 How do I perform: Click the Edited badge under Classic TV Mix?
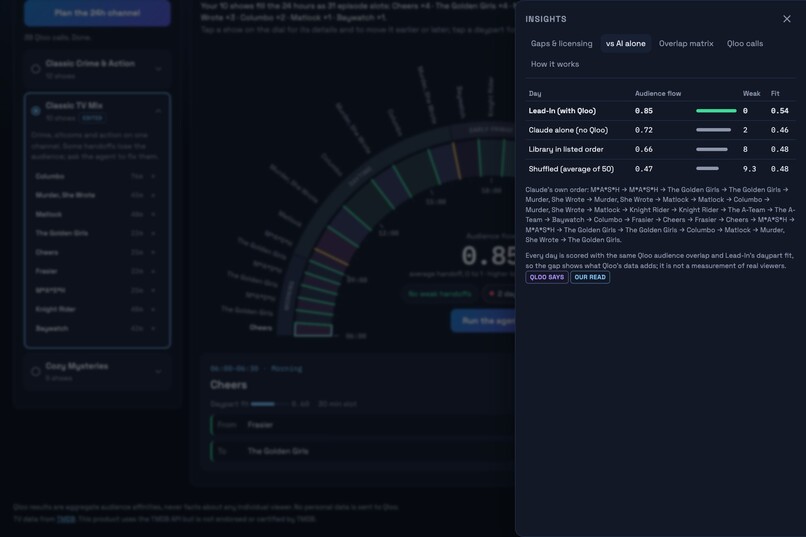[x=92, y=118]
